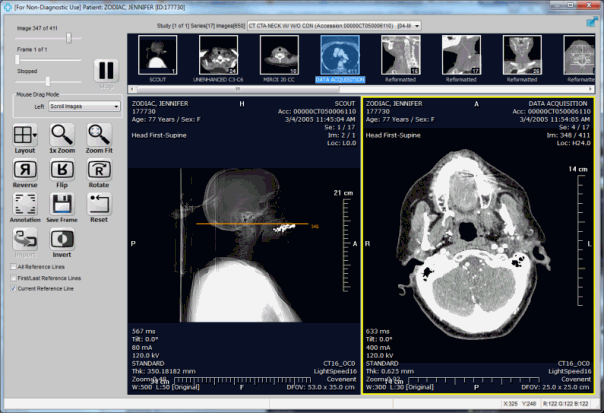Reset the image view
The height and width of the screenshot is (413, 604).
tap(99, 204)
